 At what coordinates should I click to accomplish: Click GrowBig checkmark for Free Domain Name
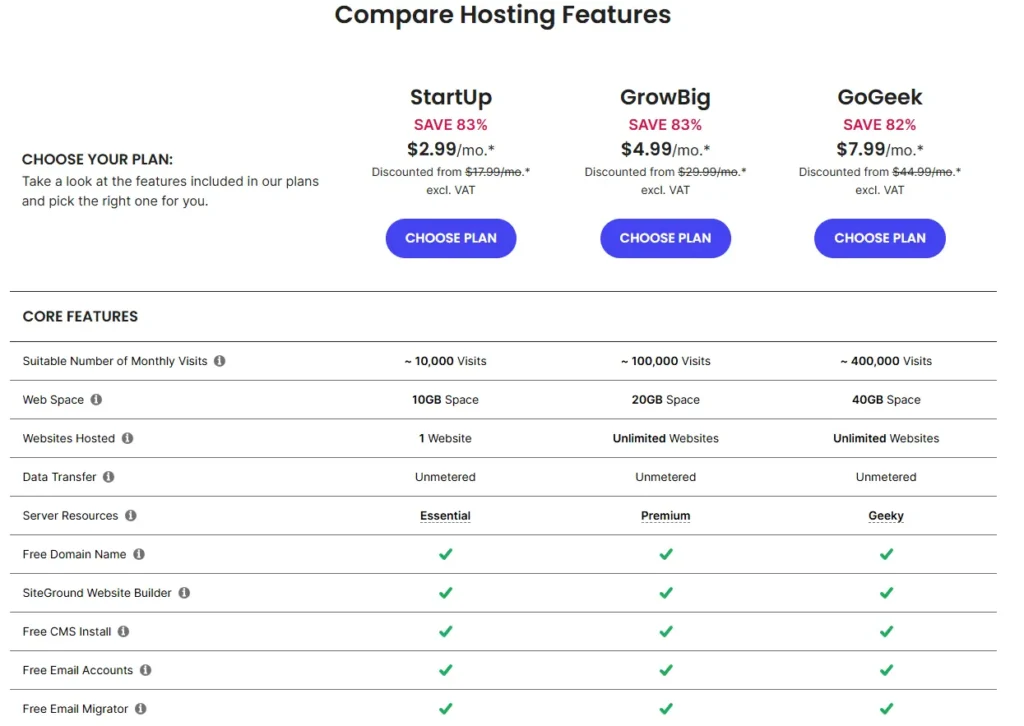[x=665, y=554]
